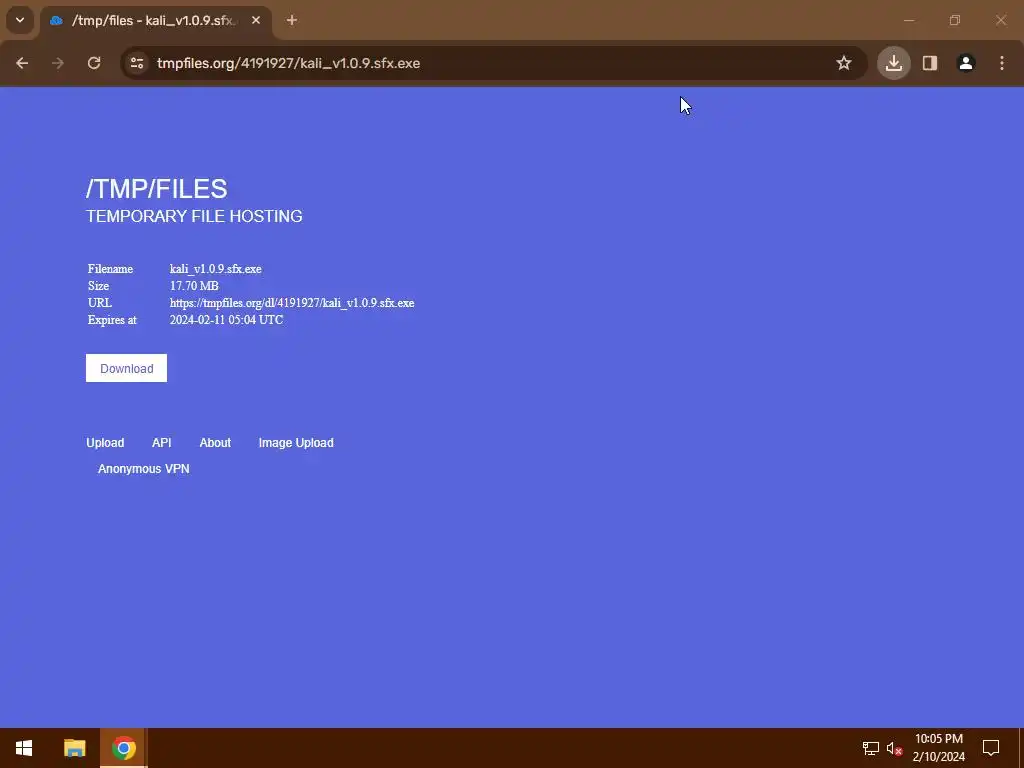Restore down the Chrome window
Image resolution: width=1024 pixels, height=768 pixels.
pos(955,20)
